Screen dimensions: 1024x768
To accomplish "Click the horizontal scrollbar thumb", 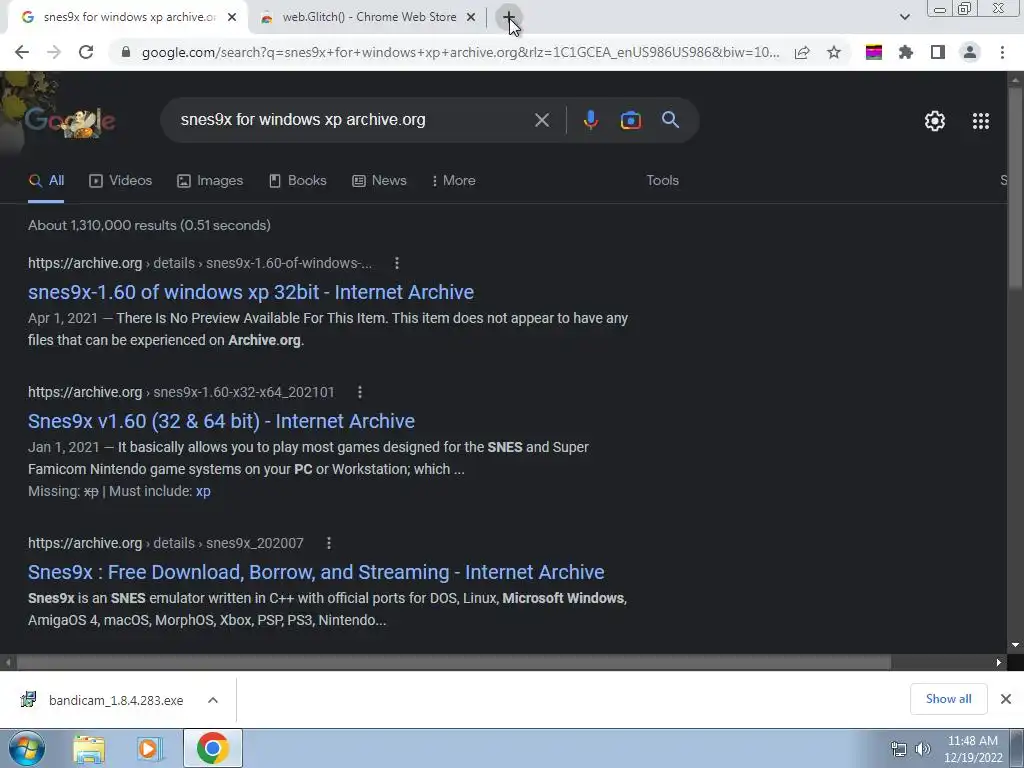I will coord(454,662).
